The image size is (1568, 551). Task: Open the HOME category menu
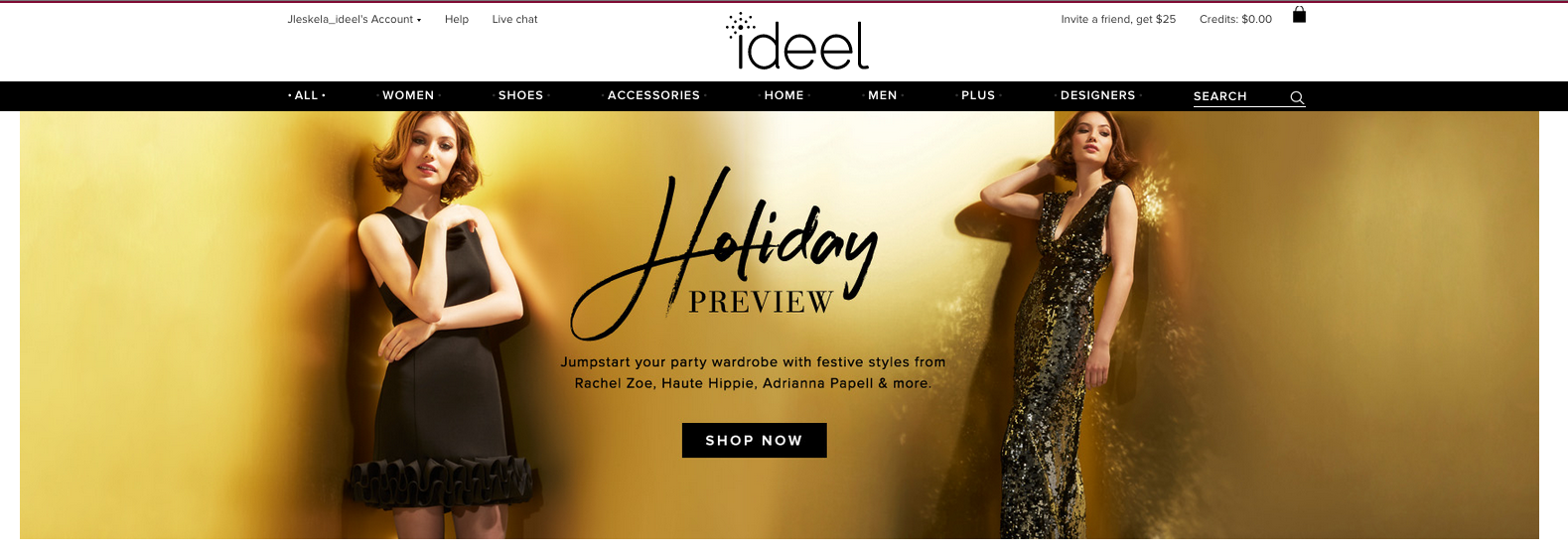pos(784,95)
